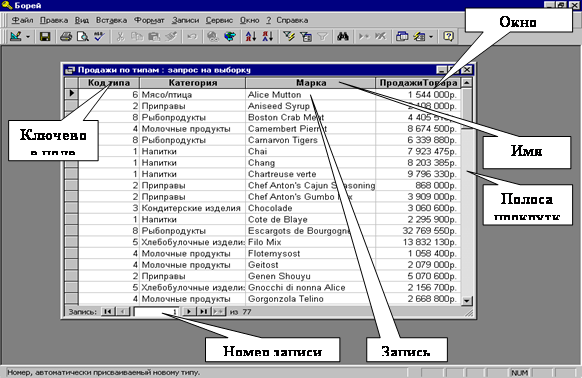The image size is (582, 378).
Task: Select the Категория column header
Action: click(192, 83)
